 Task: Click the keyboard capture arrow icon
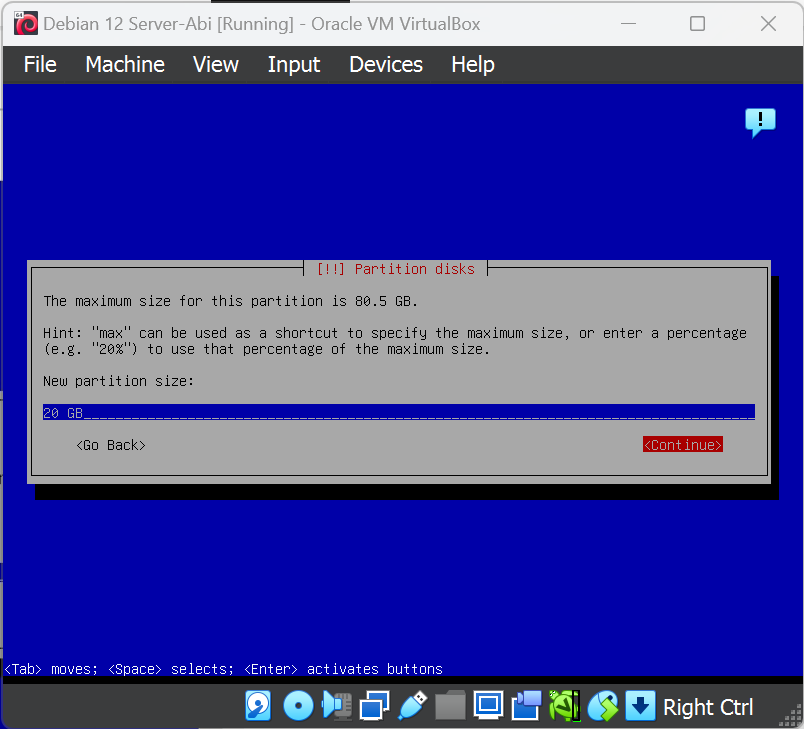pos(640,706)
